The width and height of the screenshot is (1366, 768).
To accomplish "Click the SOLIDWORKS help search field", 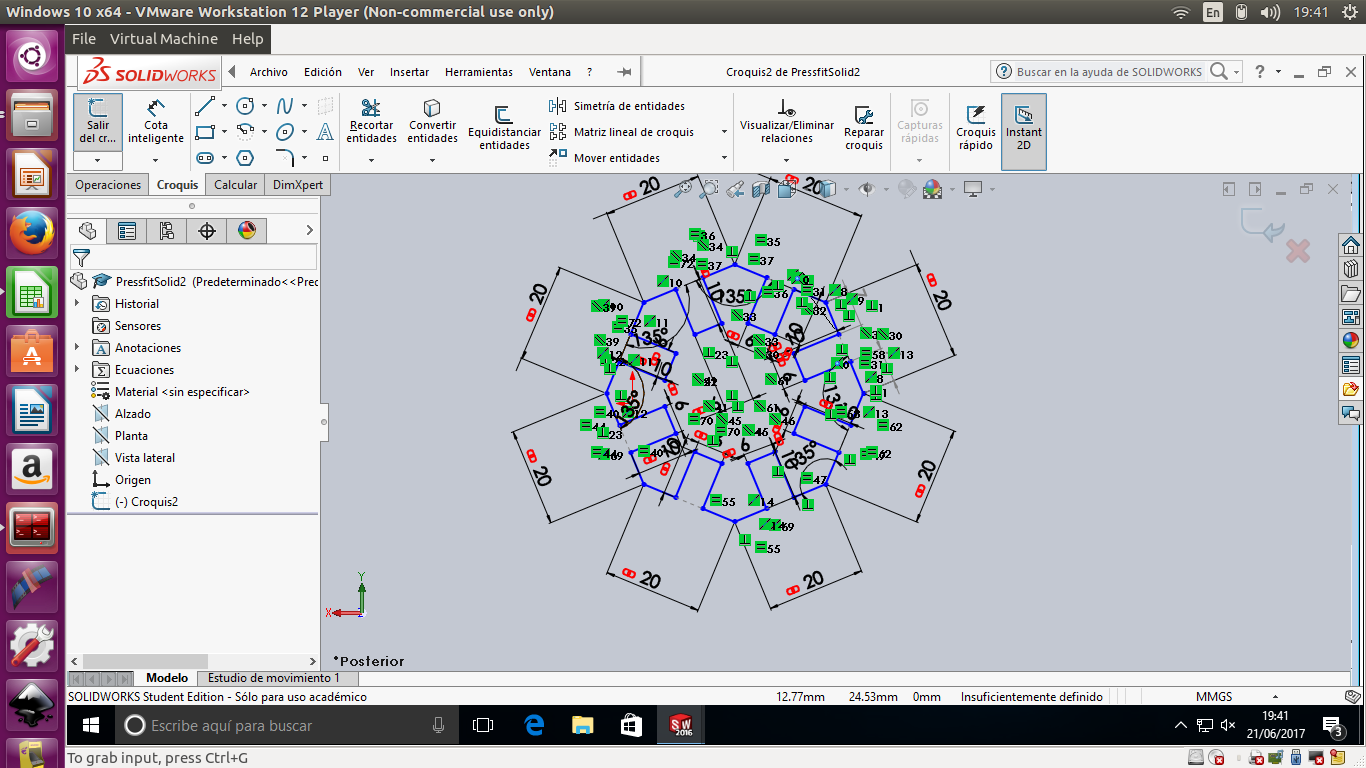I will [1108, 72].
